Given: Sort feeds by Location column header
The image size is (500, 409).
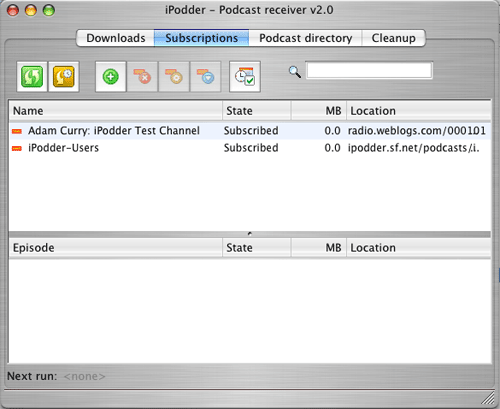Looking at the screenshot, I should tap(419, 111).
